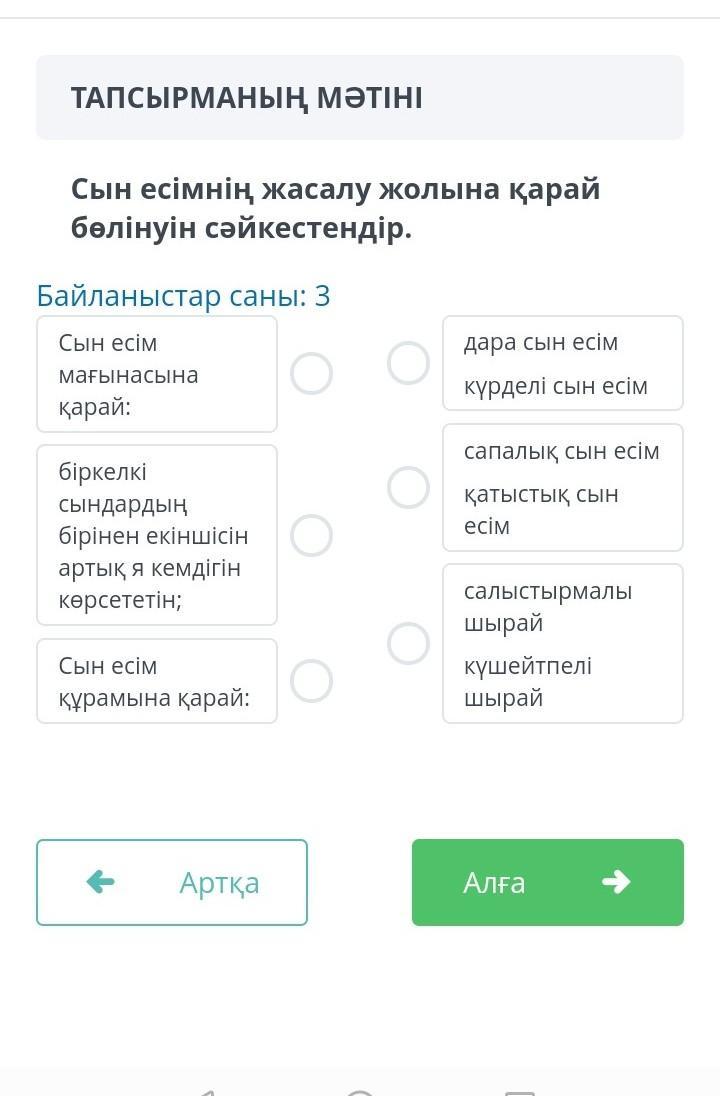Screen dimensions: 720x1096
Task: Click the 'ТАПСЫРМАНЫҢ МӘТІНІ' header
Action: point(247,98)
